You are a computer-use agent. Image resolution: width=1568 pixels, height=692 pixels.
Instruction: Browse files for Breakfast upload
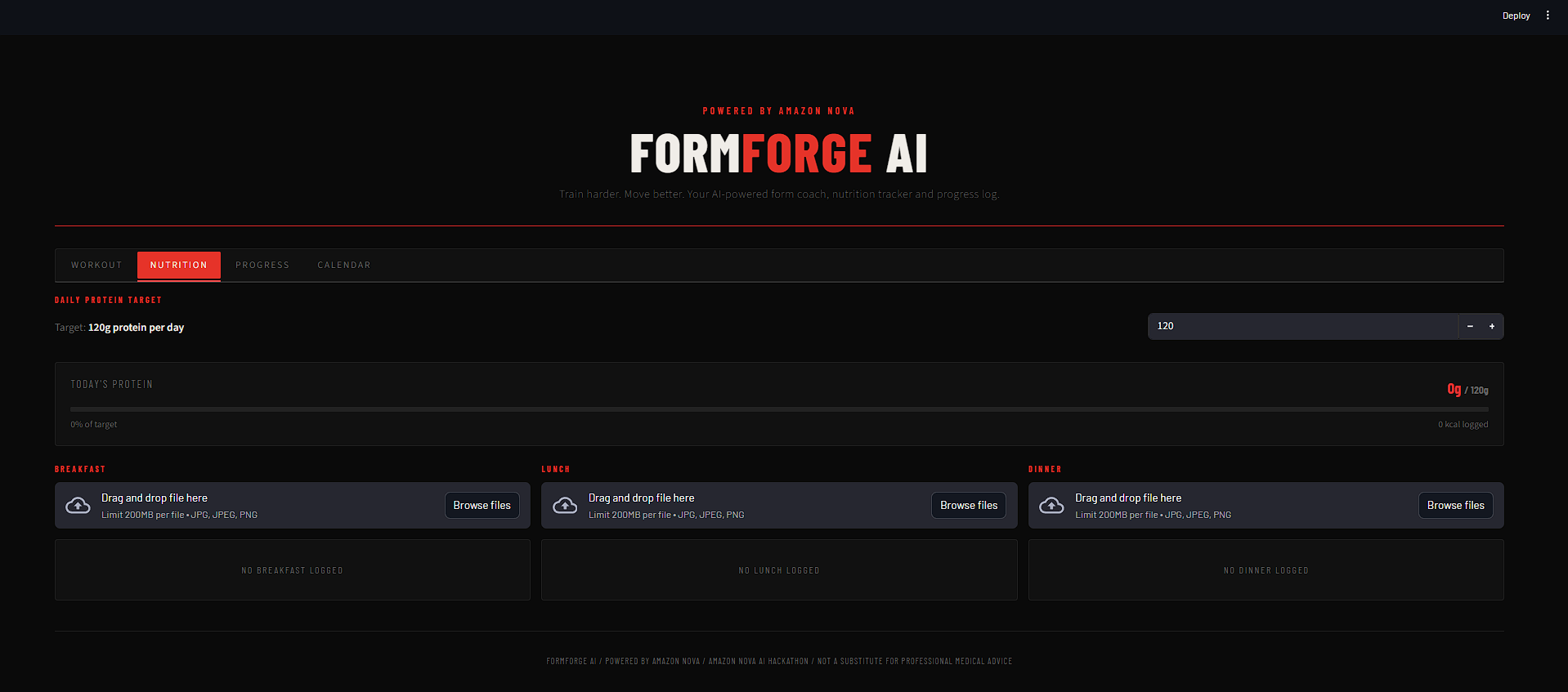pos(482,505)
